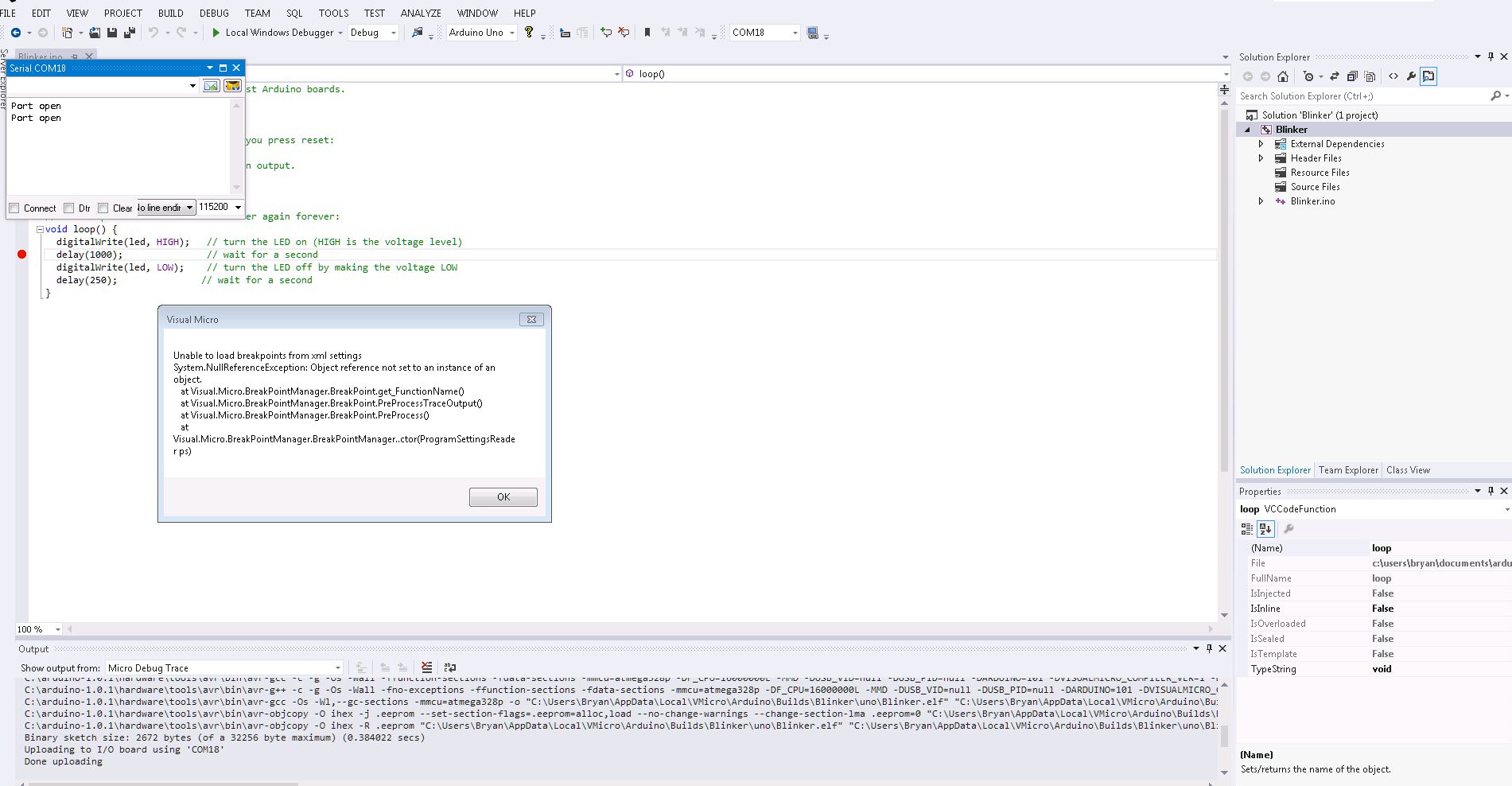Image resolution: width=1512 pixels, height=786 pixels.
Task: Clear all output using the Output toolbar icon
Action: coord(427,667)
